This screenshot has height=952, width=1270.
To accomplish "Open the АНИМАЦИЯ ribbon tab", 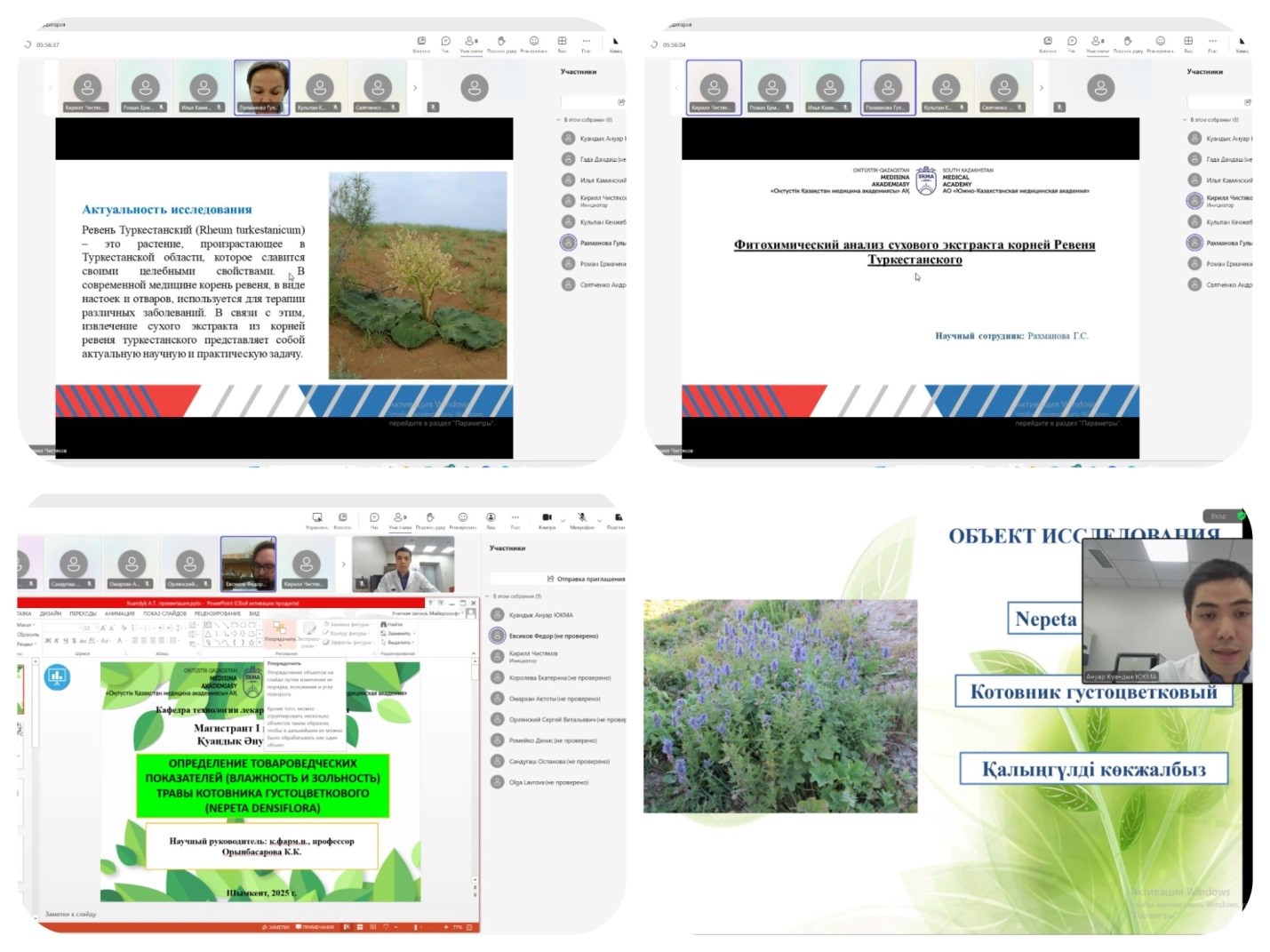I will click(x=119, y=613).
